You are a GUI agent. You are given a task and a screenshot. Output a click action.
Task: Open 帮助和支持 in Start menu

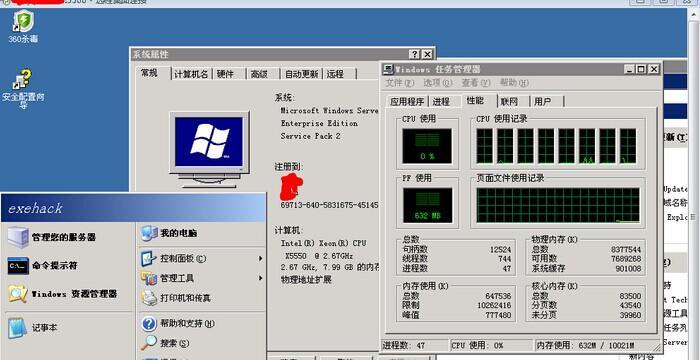pyautogui.click(x=178, y=323)
